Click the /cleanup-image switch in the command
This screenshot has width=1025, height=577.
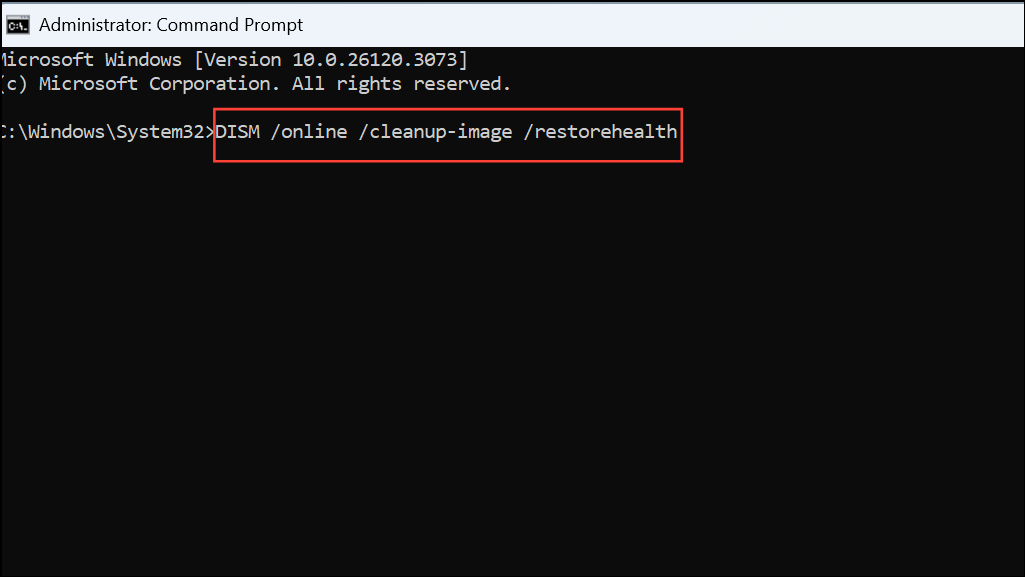(435, 132)
